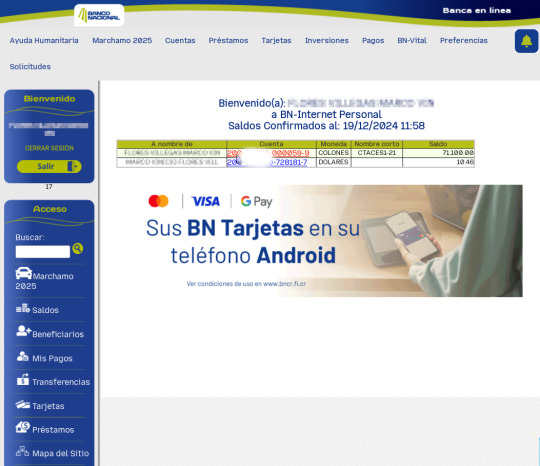
Task: Click the 10.46 balance cell
Action: pyautogui.click(x=438, y=162)
